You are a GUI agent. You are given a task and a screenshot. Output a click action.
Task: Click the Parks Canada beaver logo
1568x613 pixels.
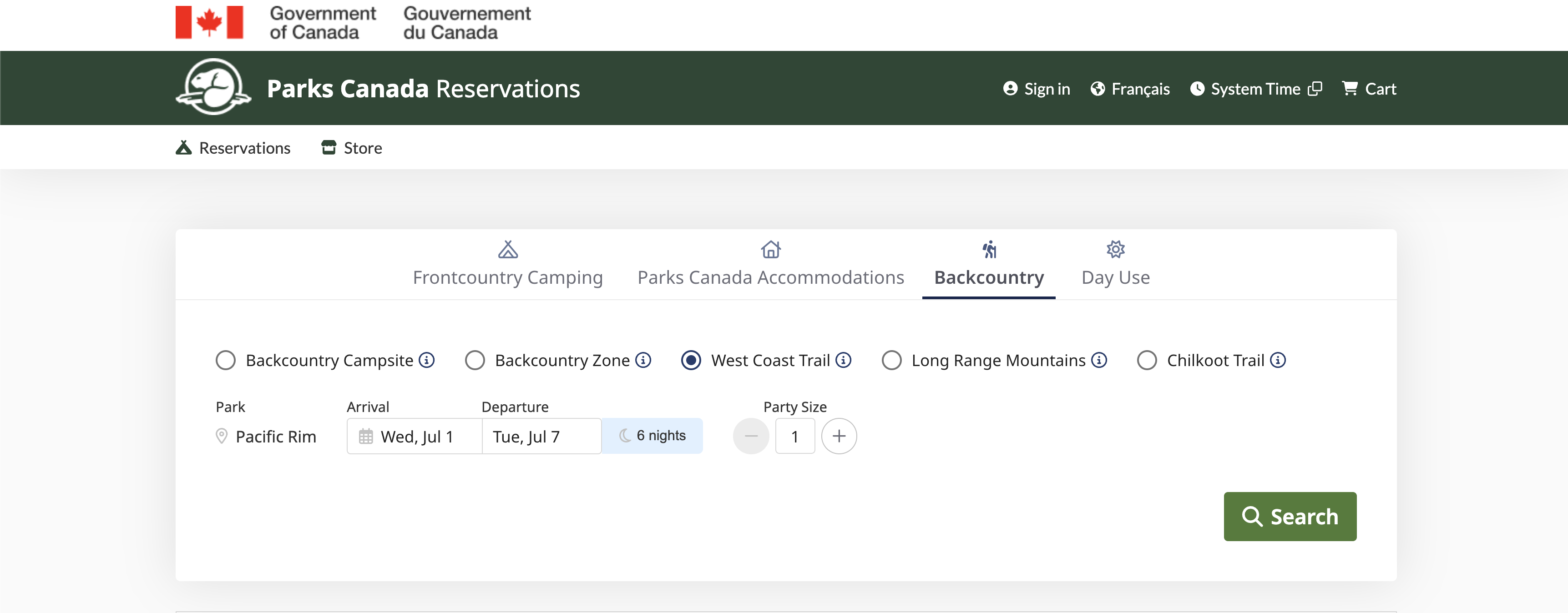213,87
